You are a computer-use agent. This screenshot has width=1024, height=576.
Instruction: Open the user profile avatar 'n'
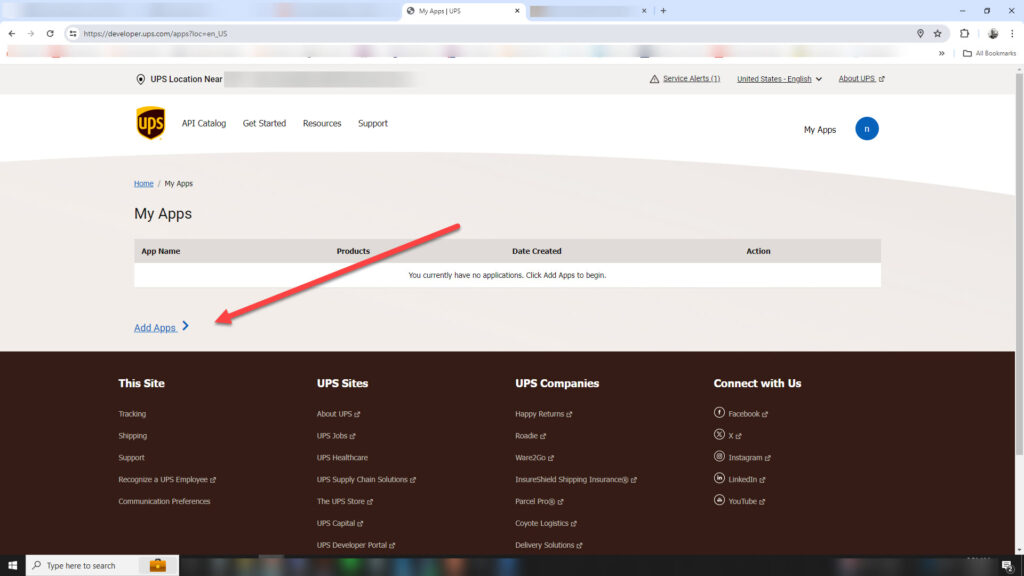click(867, 129)
